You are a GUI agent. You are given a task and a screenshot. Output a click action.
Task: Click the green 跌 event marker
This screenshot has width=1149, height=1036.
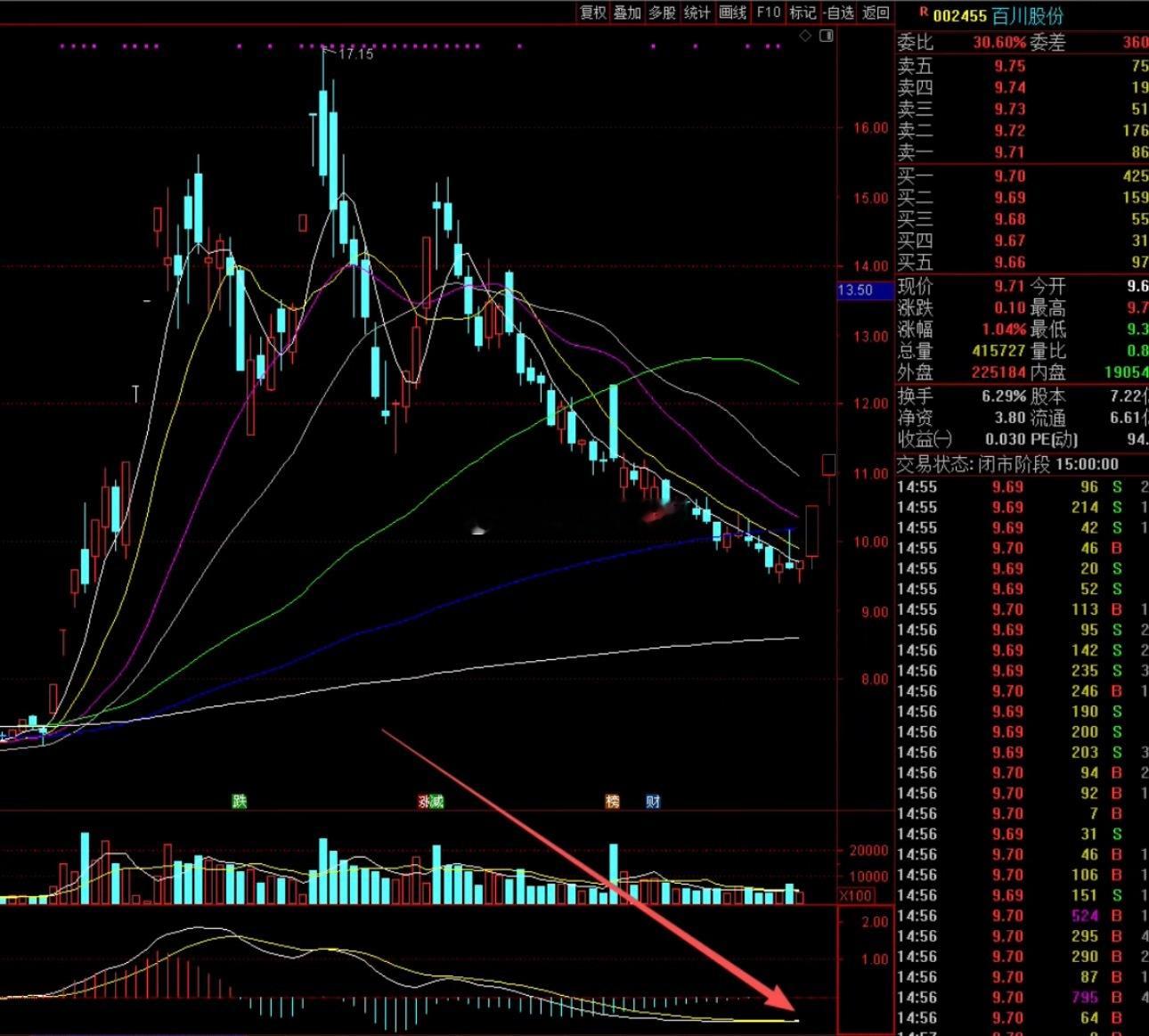[x=239, y=802]
